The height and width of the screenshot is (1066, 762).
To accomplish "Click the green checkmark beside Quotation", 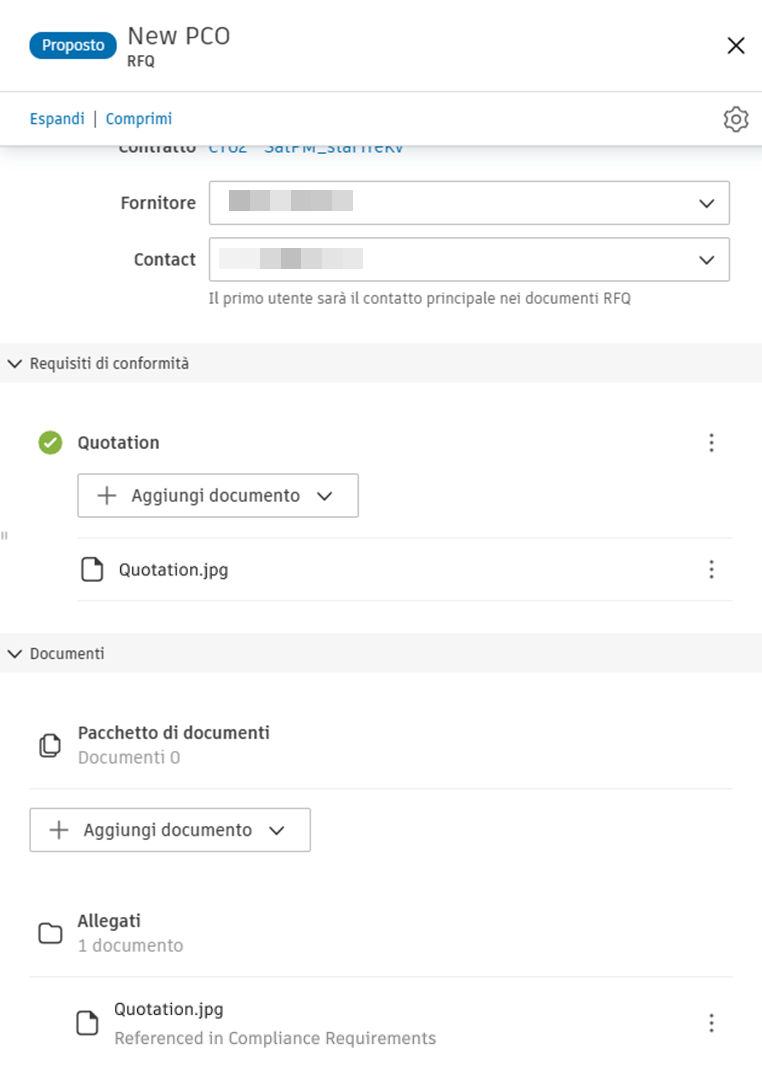I will pyautogui.click(x=49, y=443).
